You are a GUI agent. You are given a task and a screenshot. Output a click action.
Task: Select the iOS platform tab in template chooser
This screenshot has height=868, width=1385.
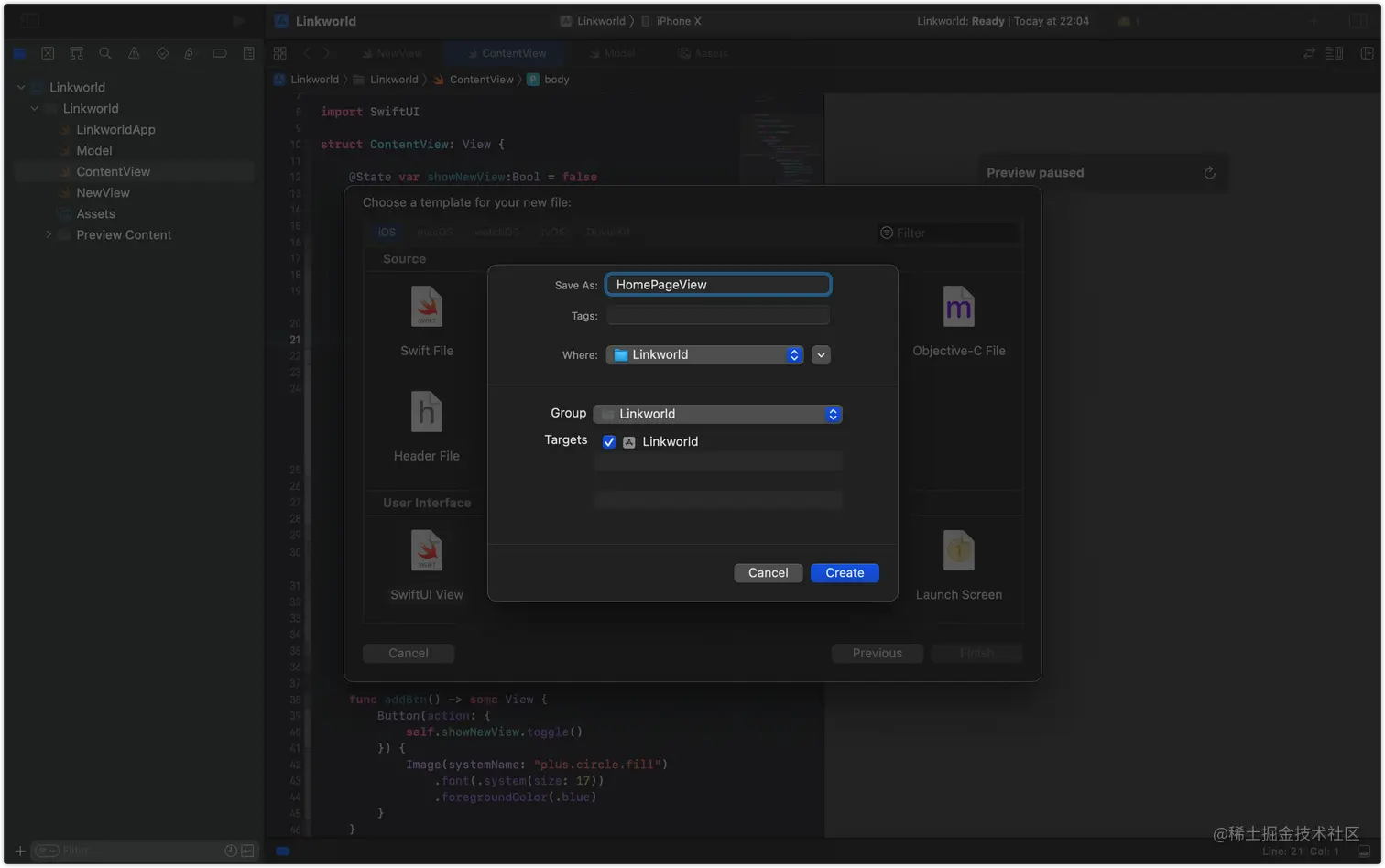point(387,233)
